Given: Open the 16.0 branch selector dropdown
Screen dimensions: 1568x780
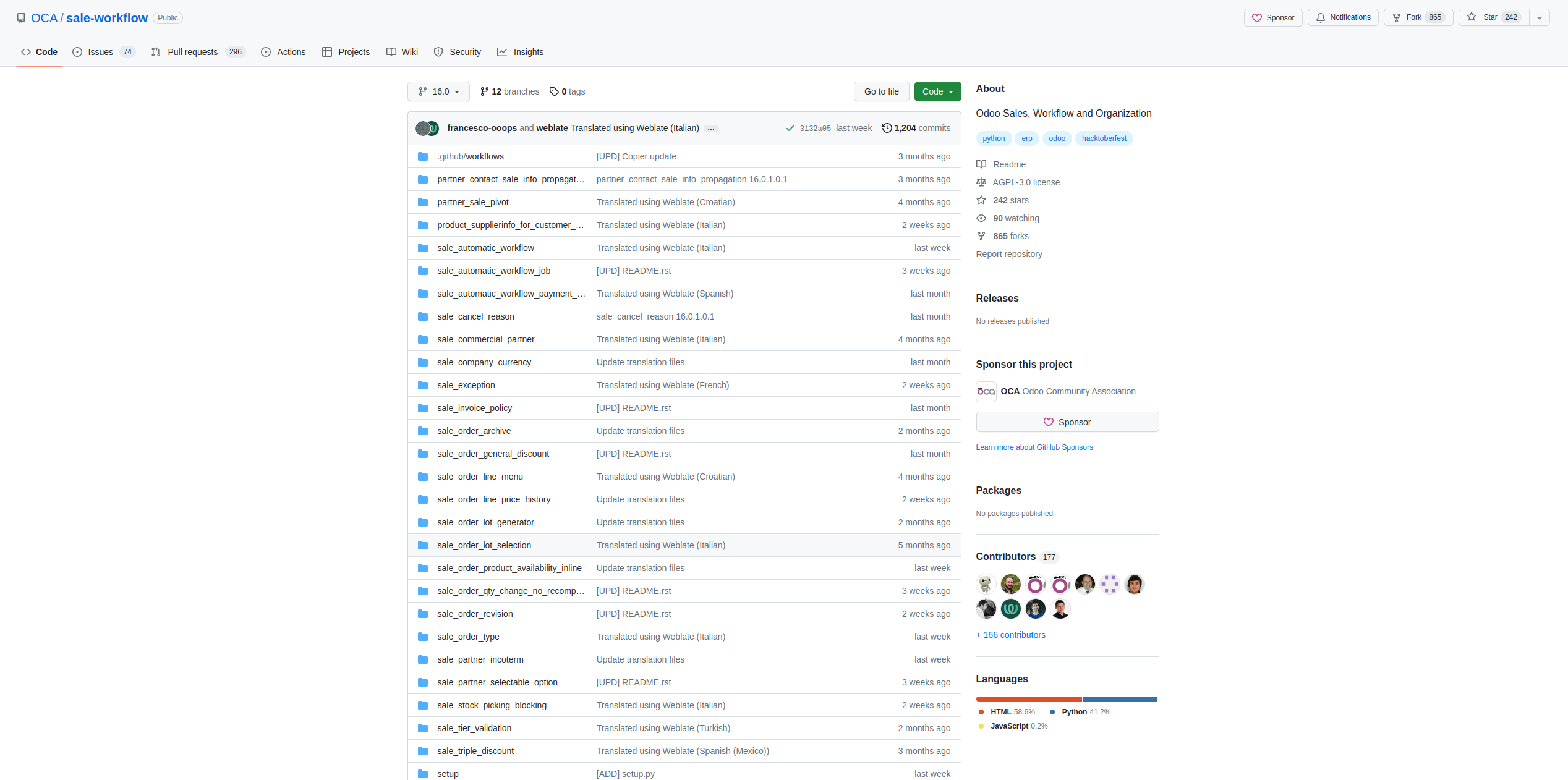Looking at the screenshot, I should coord(438,91).
